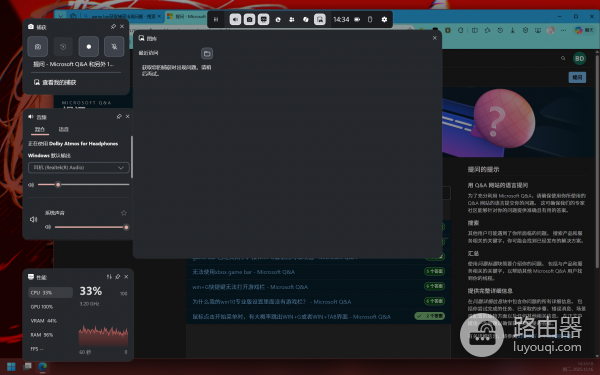Open Edge favorites star icon

point(487,30)
